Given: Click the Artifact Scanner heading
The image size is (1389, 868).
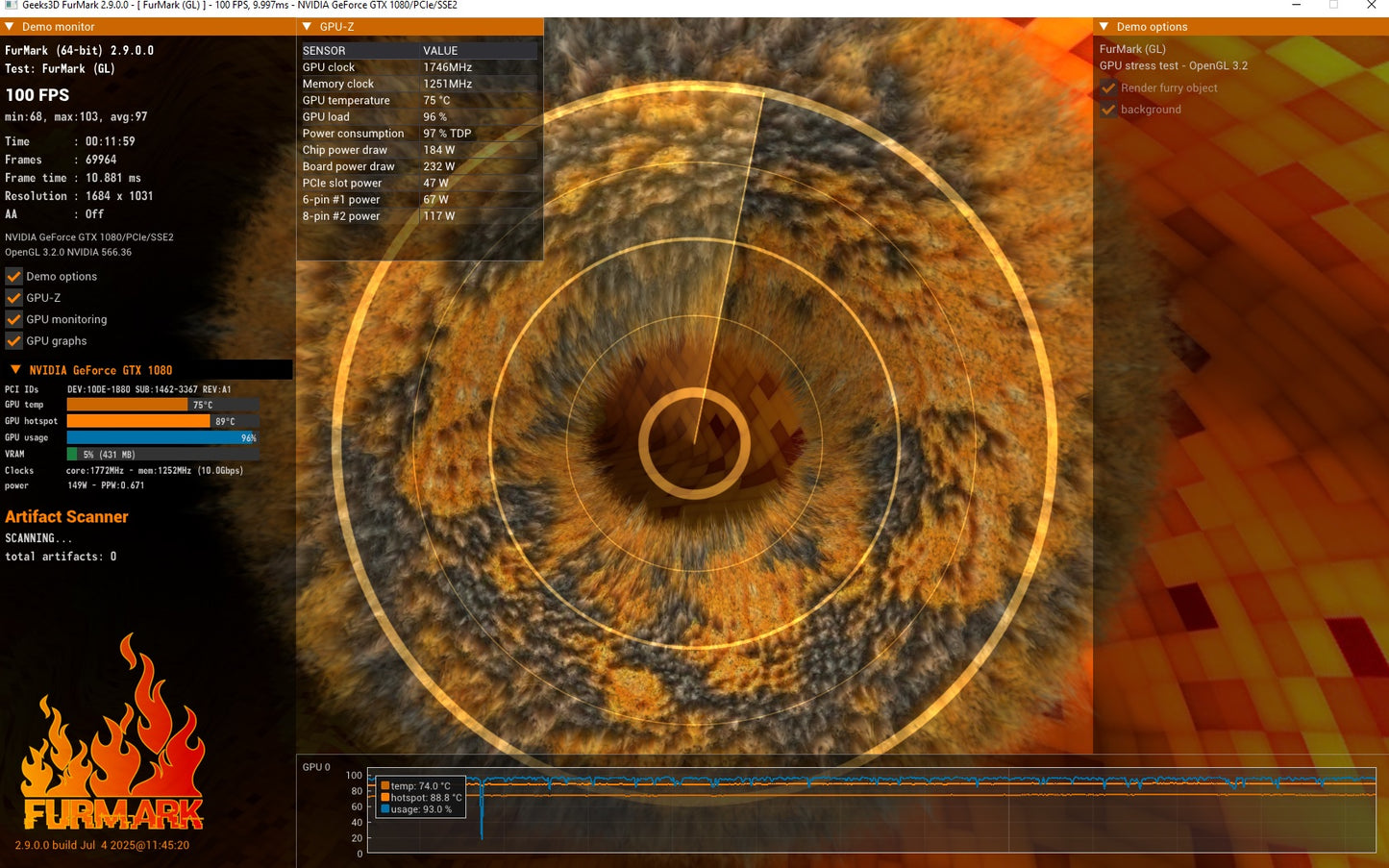Looking at the screenshot, I should click(66, 517).
